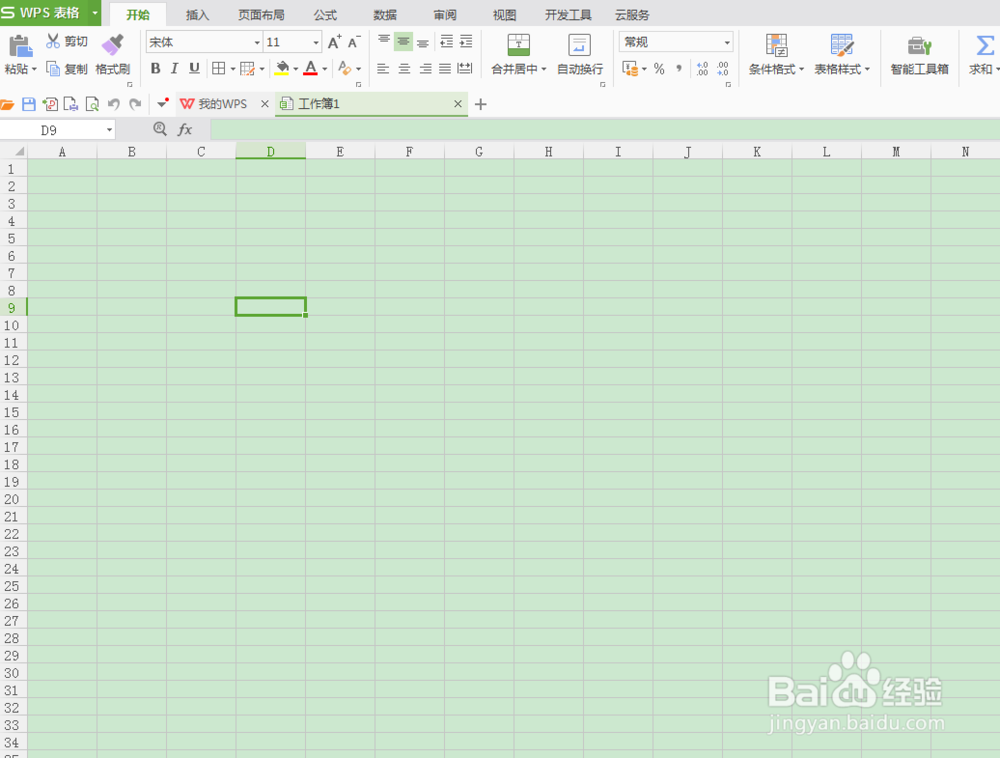Screen dimensions: 1000x758
Task: Click the fx insert function button
Action: point(185,130)
